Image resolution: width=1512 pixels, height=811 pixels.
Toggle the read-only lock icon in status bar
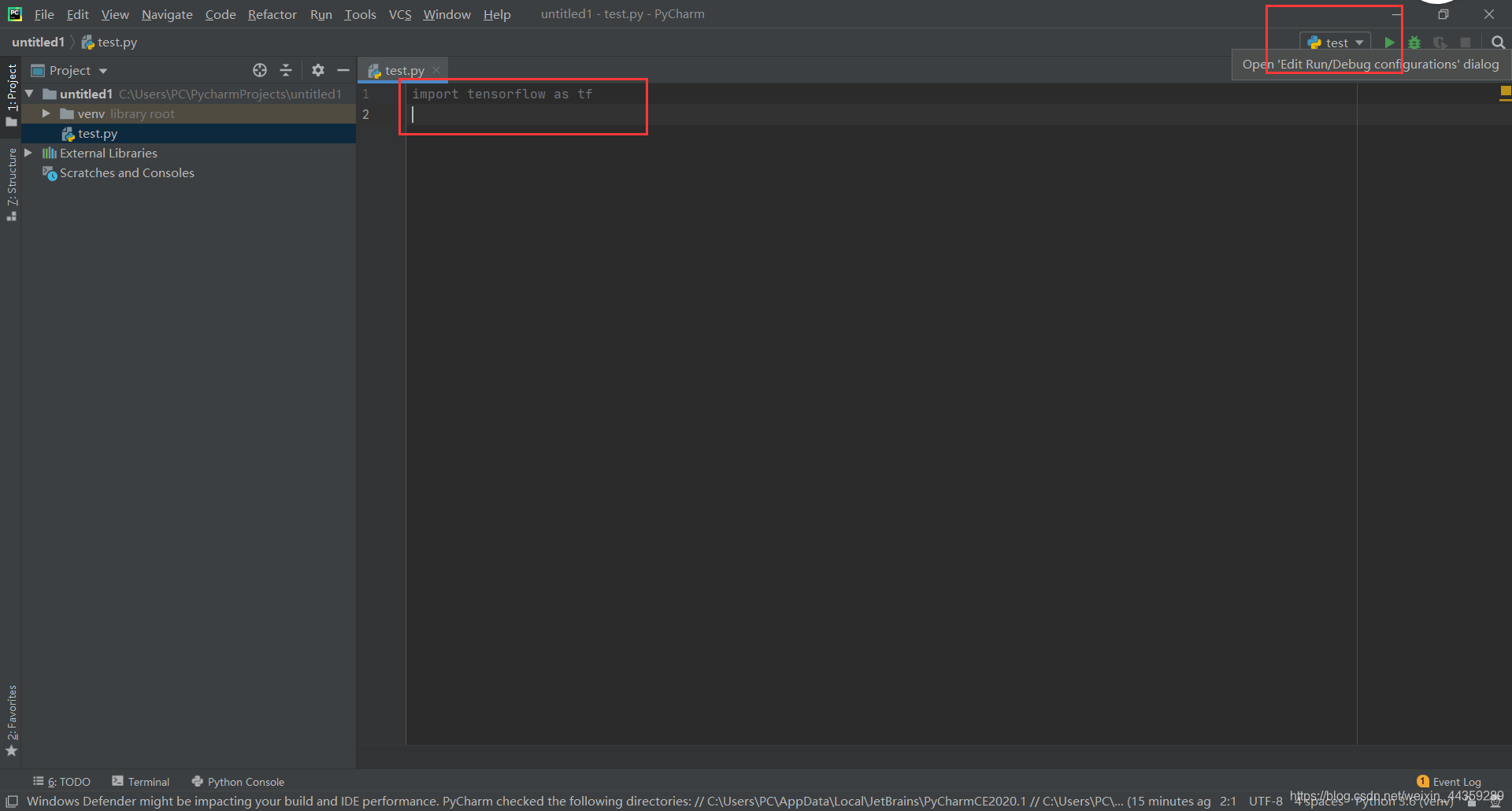(x=1472, y=802)
